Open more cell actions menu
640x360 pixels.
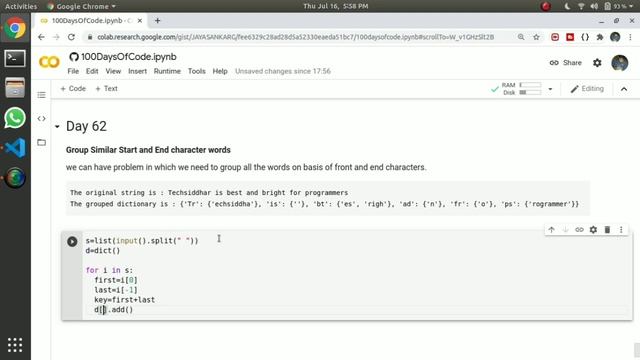621,230
